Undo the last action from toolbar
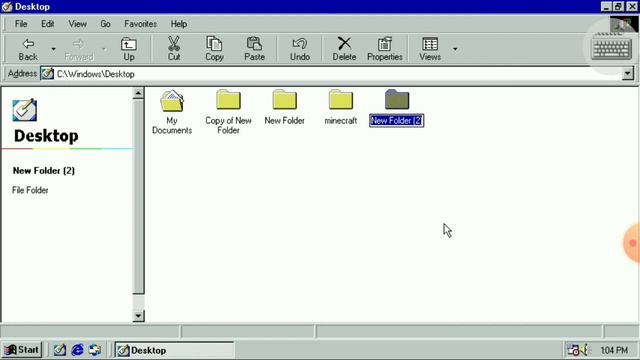Screen dimensions: 640x360 [x=300, y=49]
